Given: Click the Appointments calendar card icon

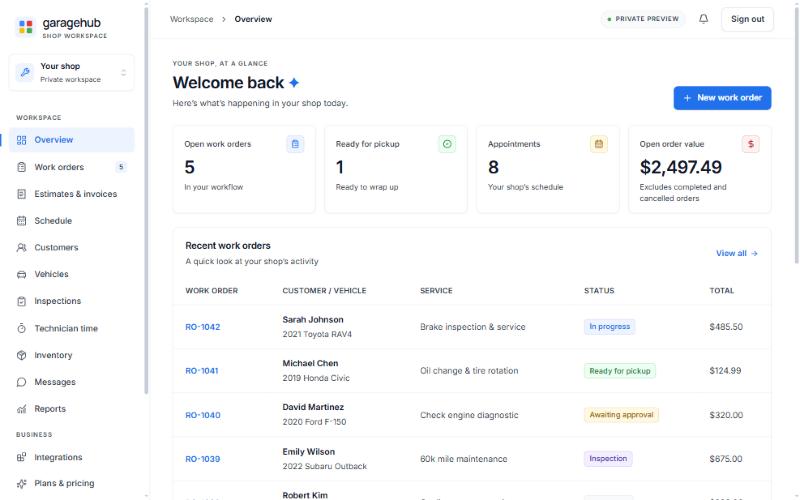Looking at the screenshot, I should (598, 144).
